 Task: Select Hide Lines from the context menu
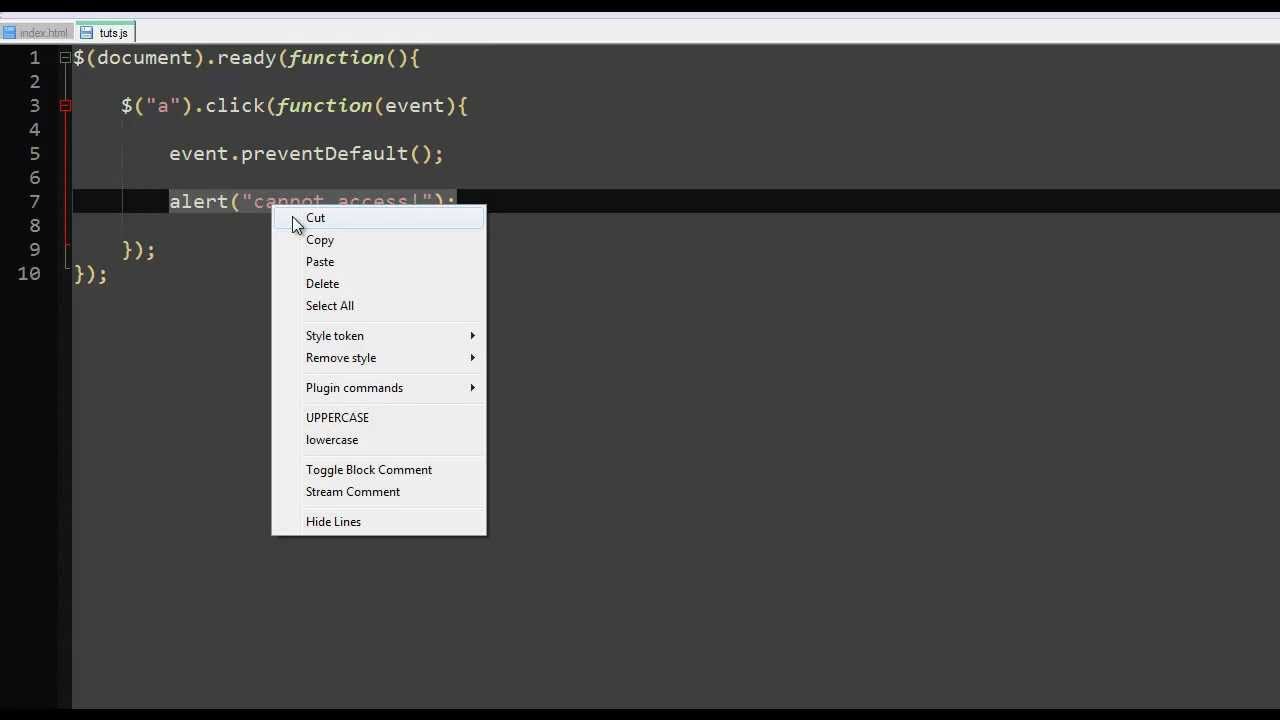tap(379, 522)
